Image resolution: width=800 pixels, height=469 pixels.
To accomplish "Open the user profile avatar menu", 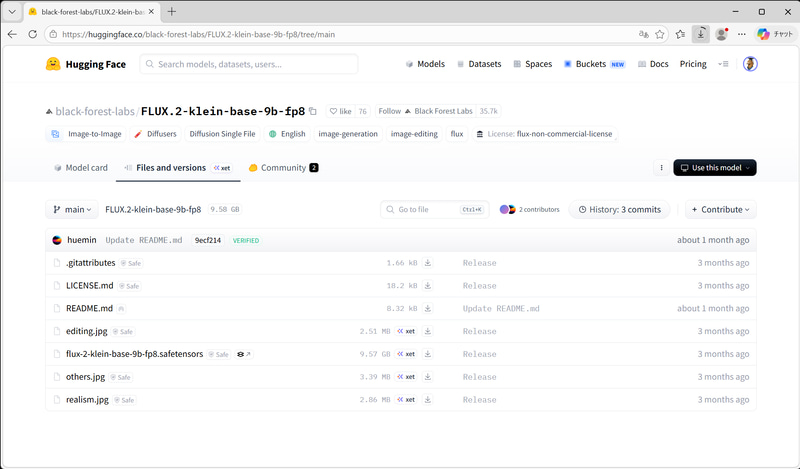I will click(749, 64).
